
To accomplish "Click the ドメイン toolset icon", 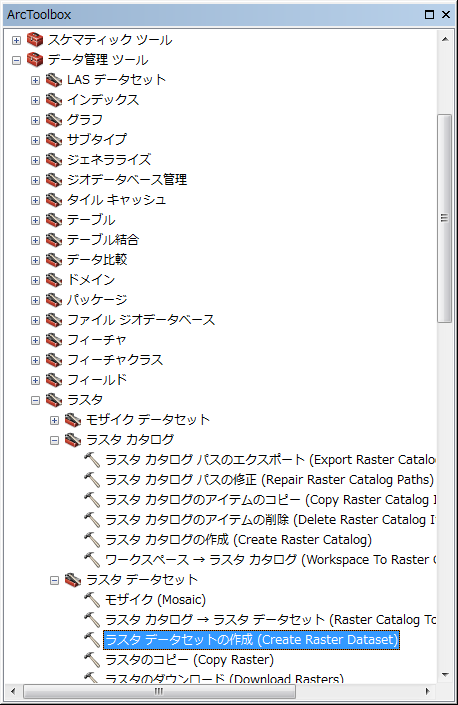I will pyautogui.click(x=54, y=280).
